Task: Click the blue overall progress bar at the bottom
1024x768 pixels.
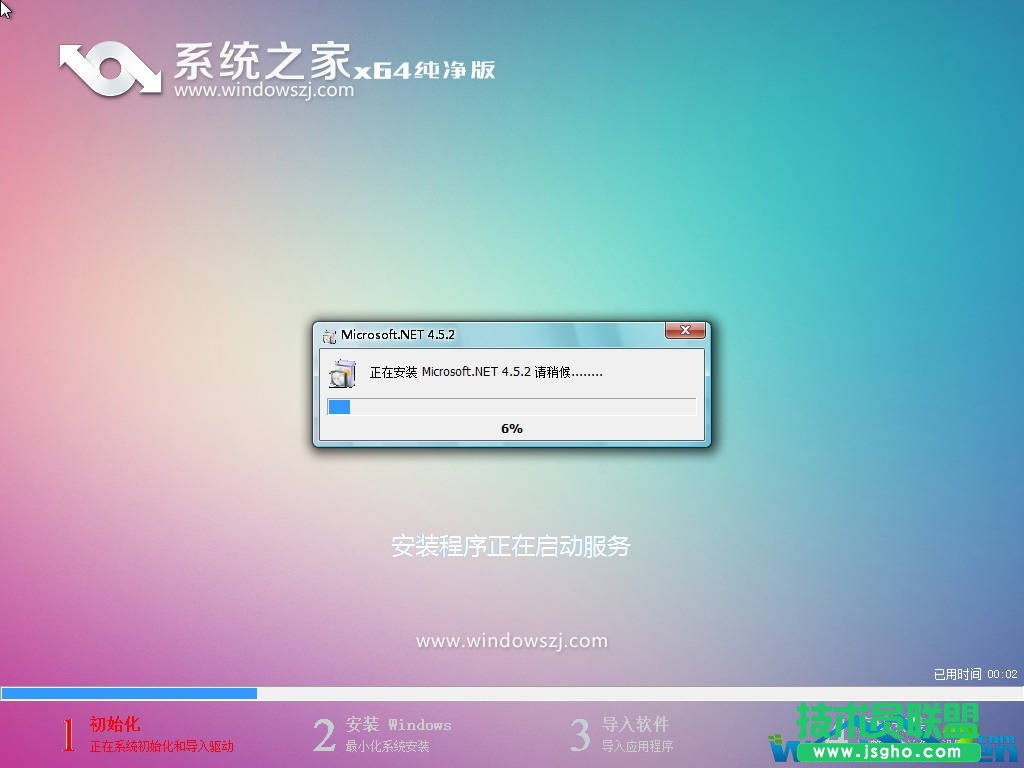Action: tap(130, 692)
